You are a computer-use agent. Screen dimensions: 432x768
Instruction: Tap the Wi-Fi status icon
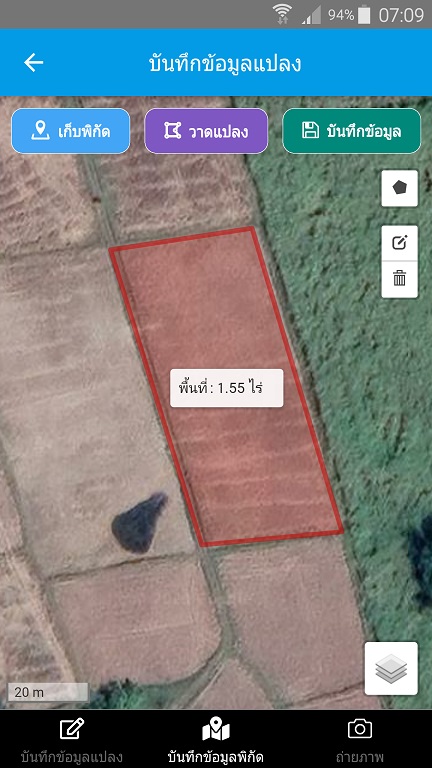(x=282, y=14)
